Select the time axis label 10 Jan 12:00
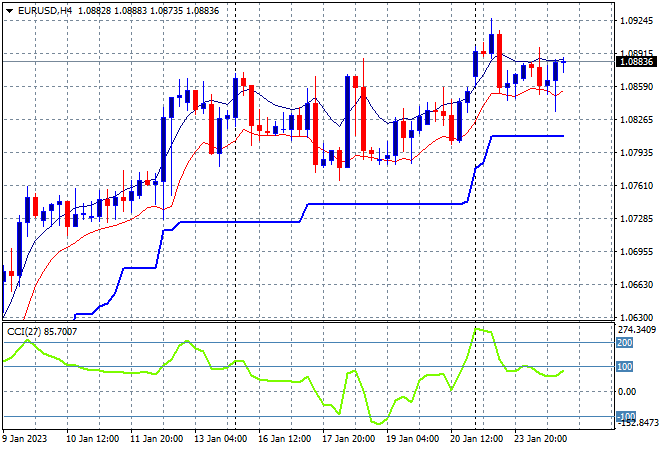Image resolution: width=660 pixels, height=450 pixels. (93, 439)
